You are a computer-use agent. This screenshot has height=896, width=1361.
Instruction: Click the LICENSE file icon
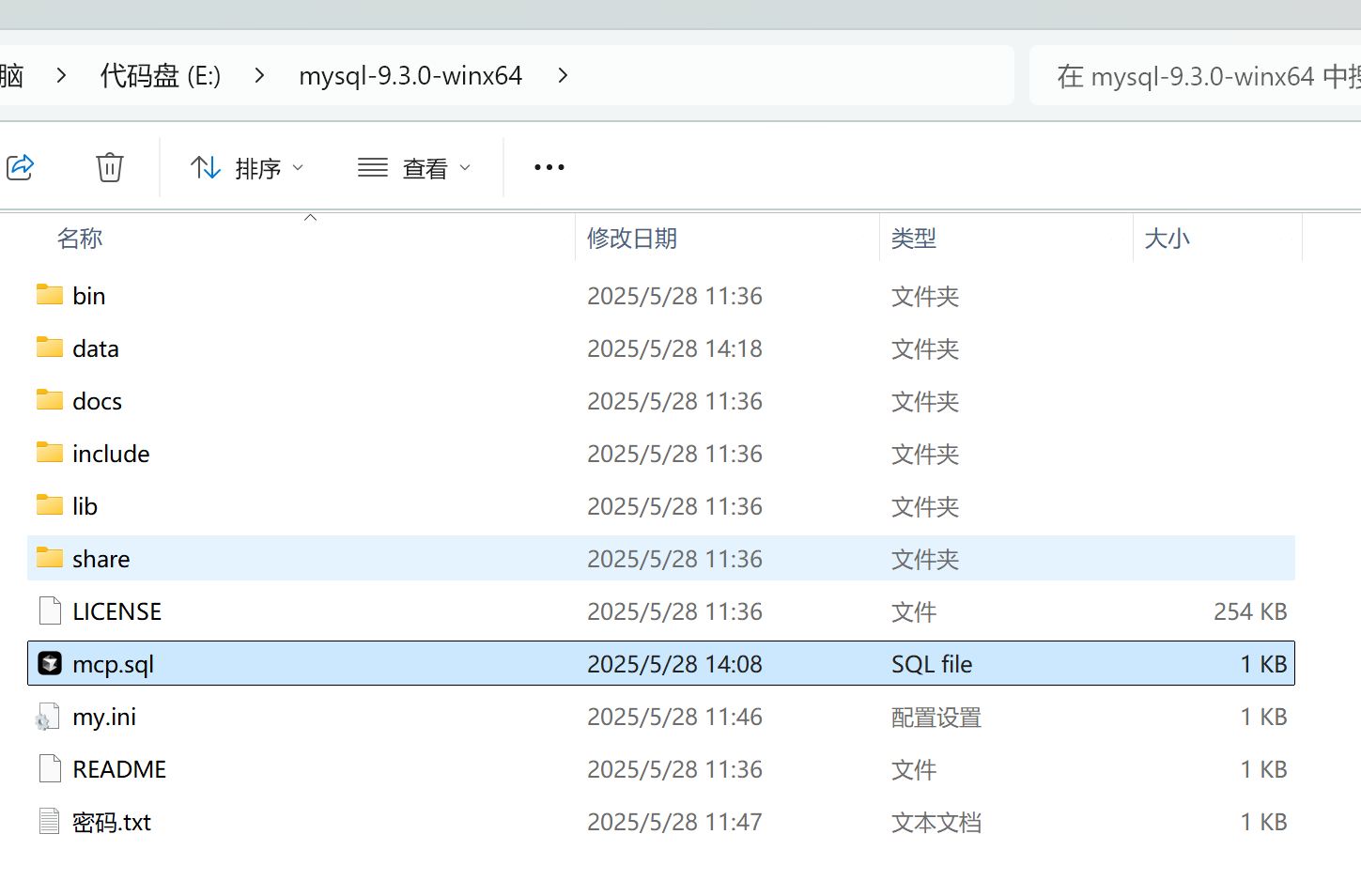(50, 610)
